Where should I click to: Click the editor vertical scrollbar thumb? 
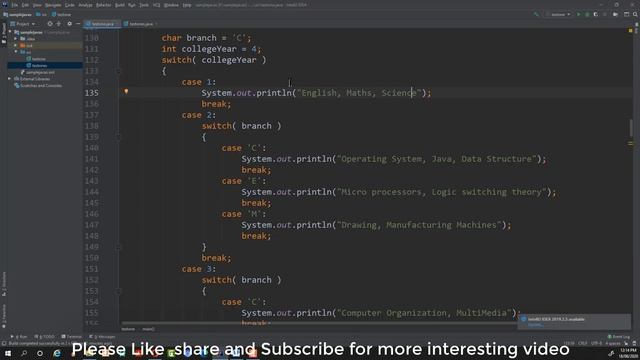631,128
